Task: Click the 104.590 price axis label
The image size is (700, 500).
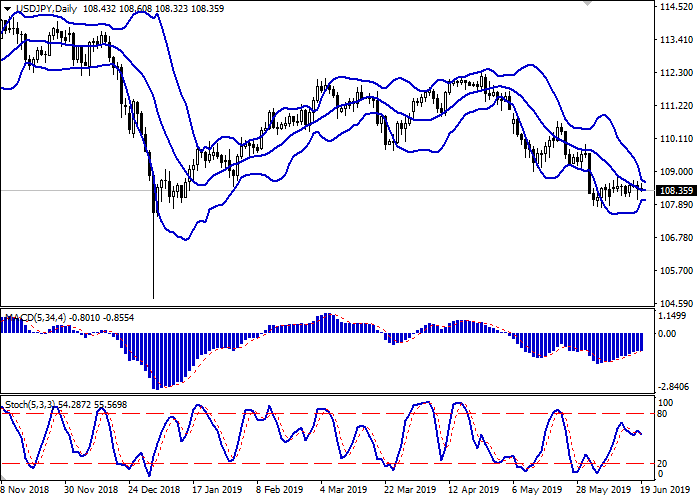Action: 675,303
